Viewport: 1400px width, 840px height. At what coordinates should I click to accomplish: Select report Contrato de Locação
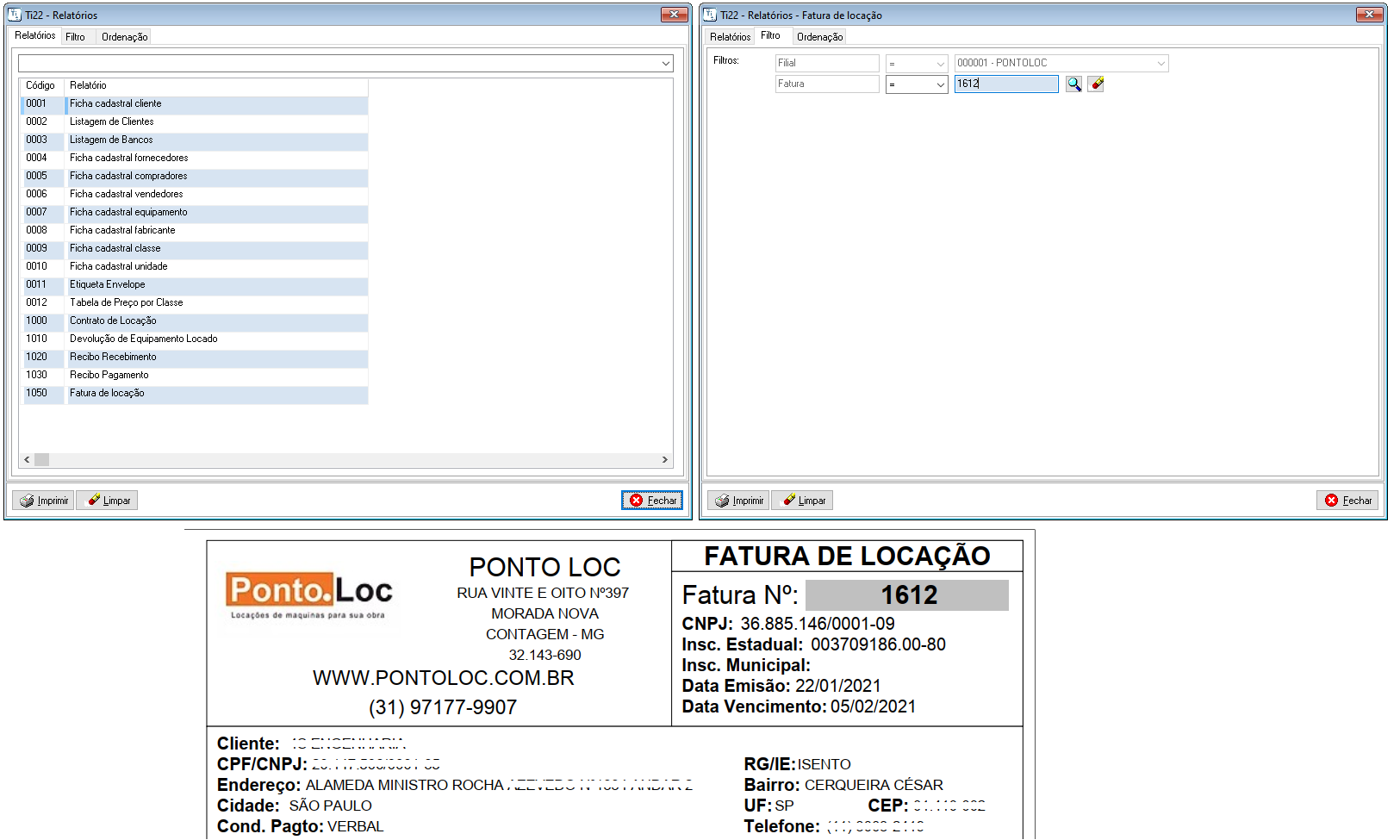216,320
